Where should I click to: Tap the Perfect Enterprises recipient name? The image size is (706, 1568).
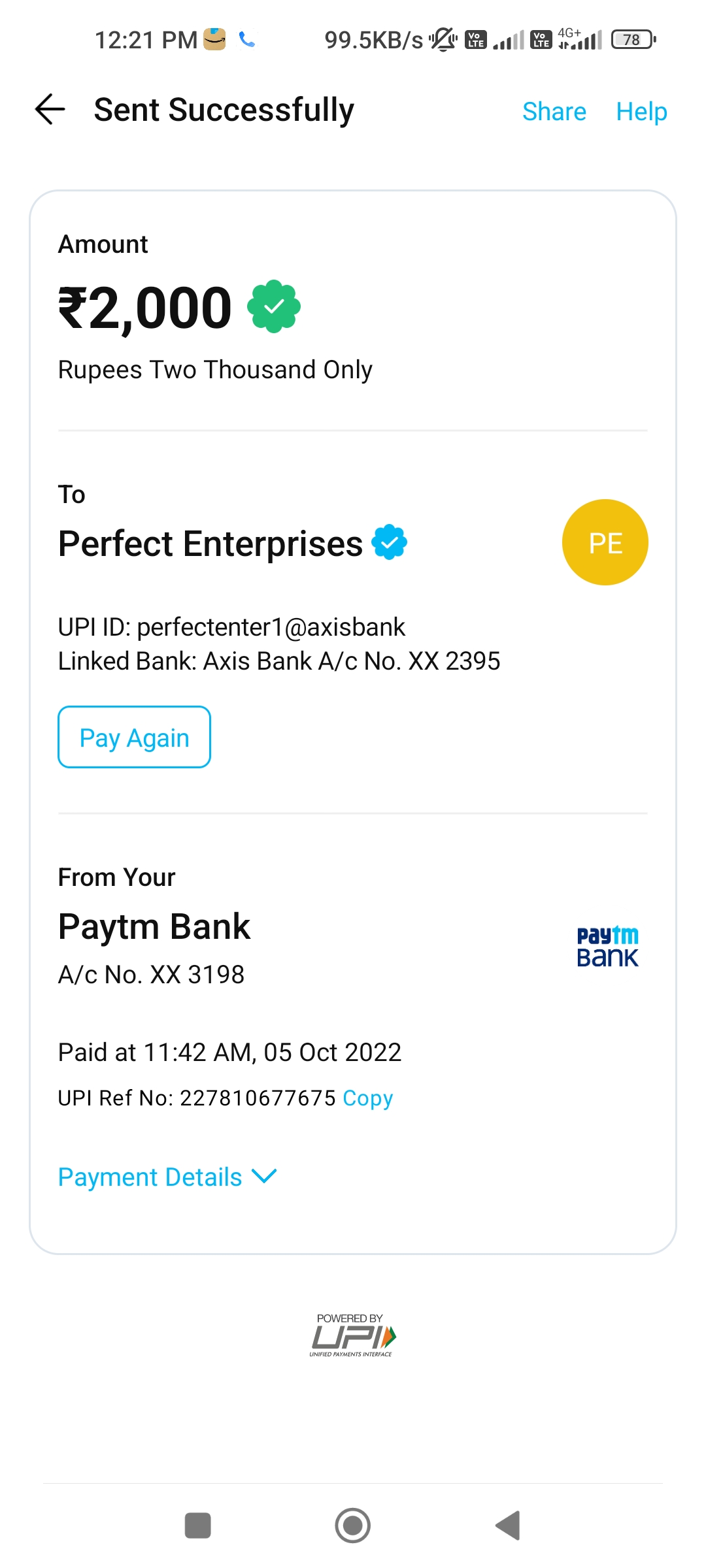pyautogui.click(x=210, y=544)
